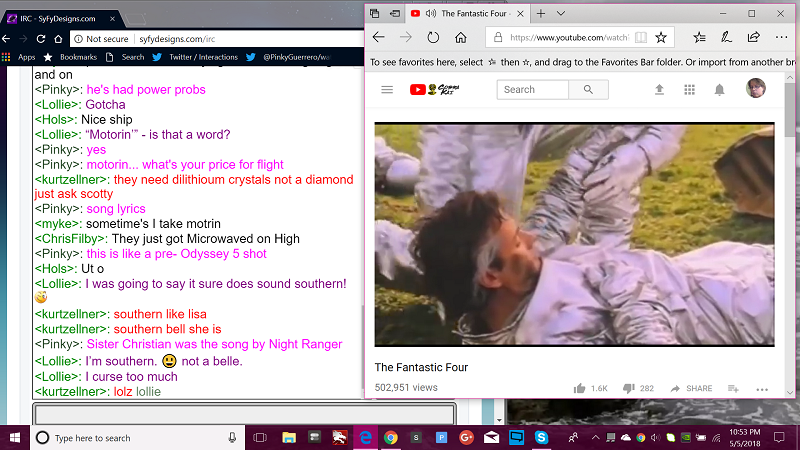Screen dimensions: 800x450
Task: Open the @PinkyGuerrero bookmark in Chrome
Action: point(289,57)
